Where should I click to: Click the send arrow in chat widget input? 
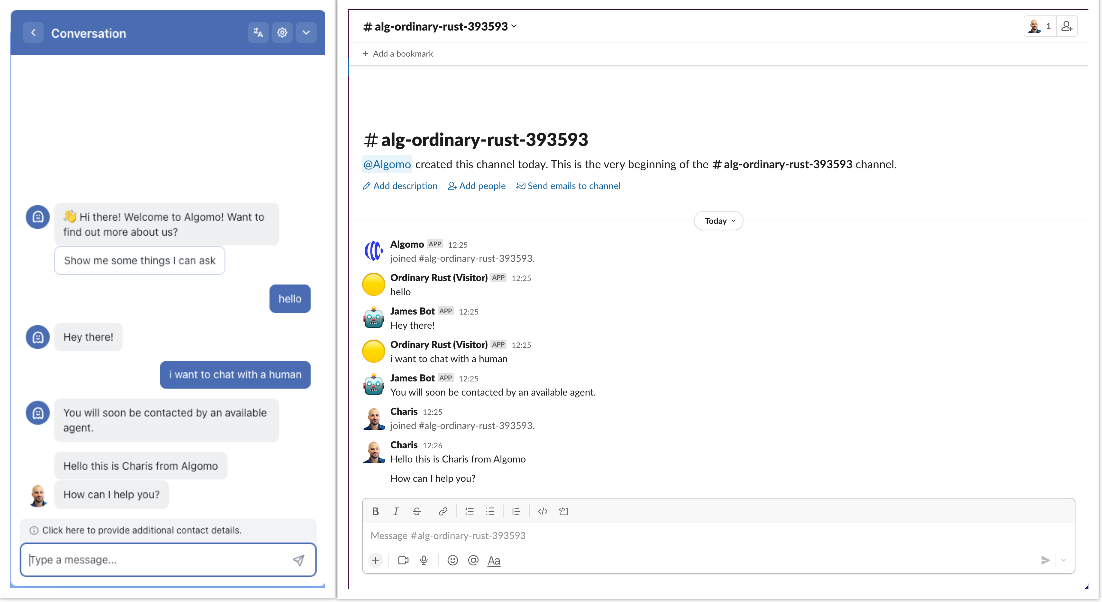point(299,560)
